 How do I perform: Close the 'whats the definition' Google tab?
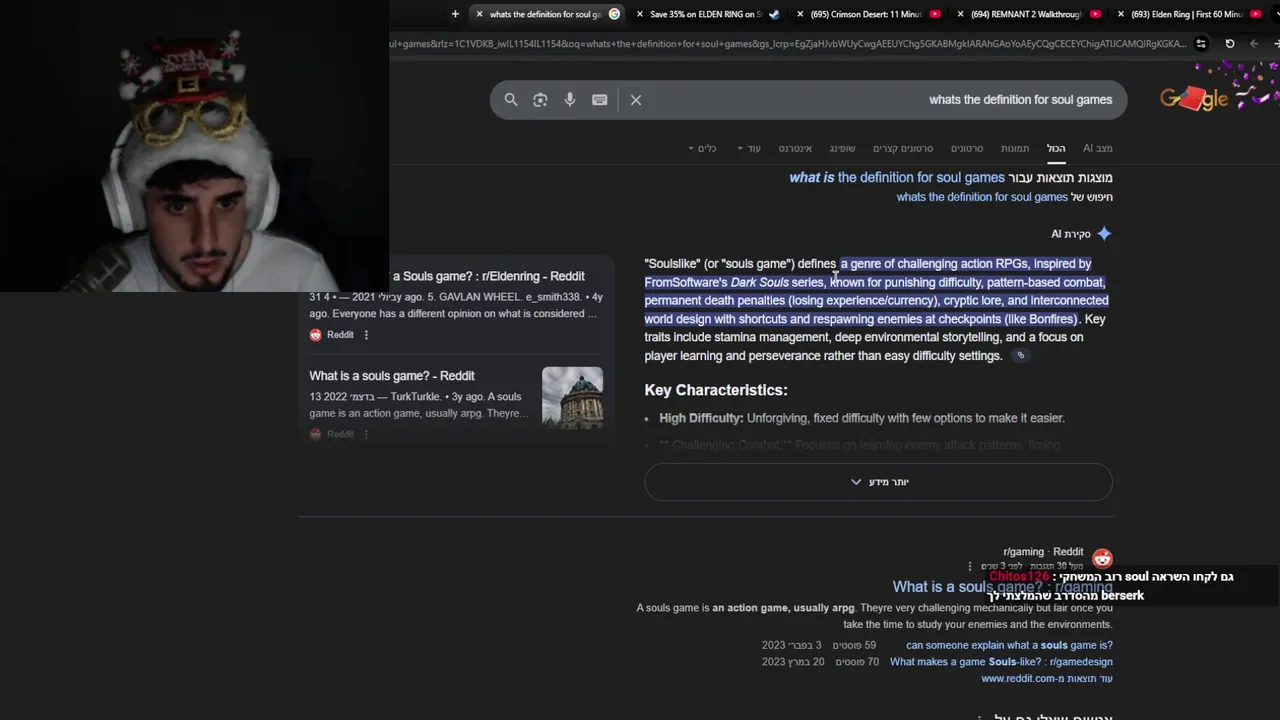tap(479, 14)
